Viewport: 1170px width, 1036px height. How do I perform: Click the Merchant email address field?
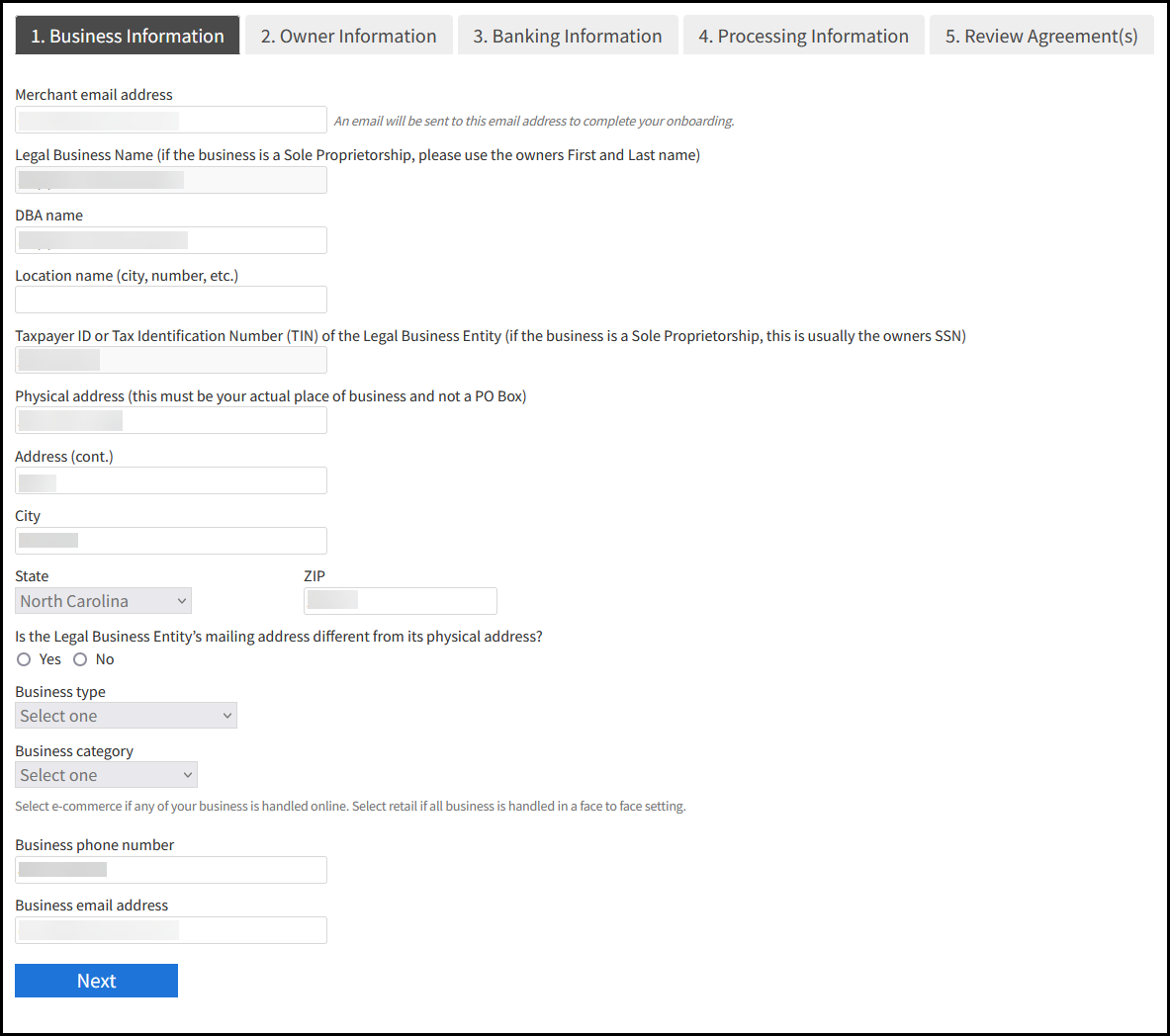170,119
